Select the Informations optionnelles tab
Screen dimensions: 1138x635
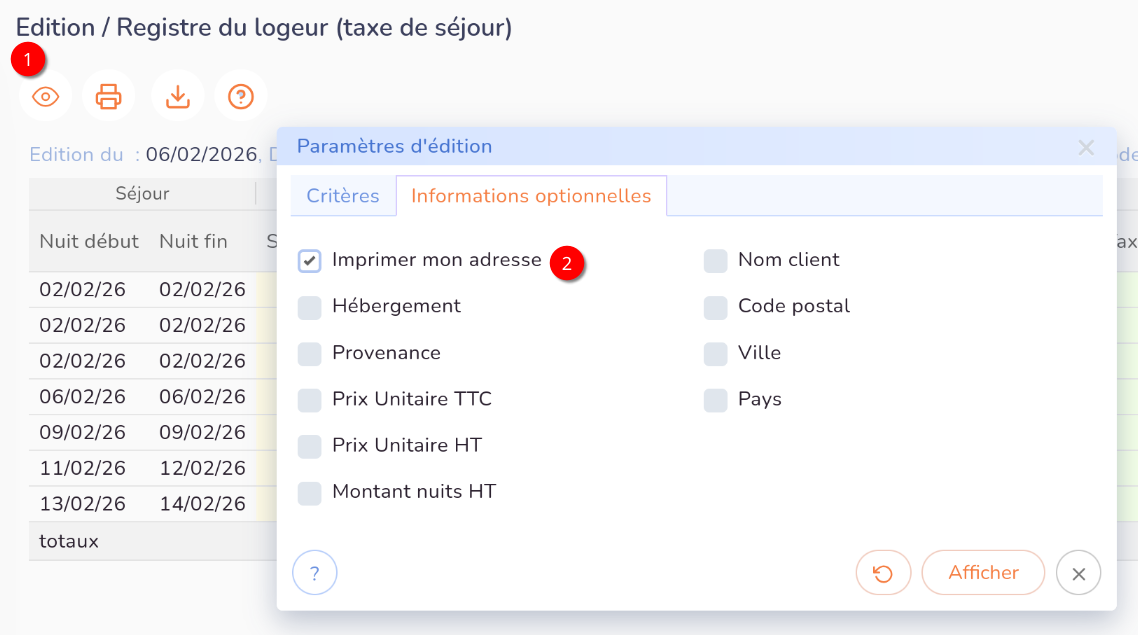[x=531, y=196]
